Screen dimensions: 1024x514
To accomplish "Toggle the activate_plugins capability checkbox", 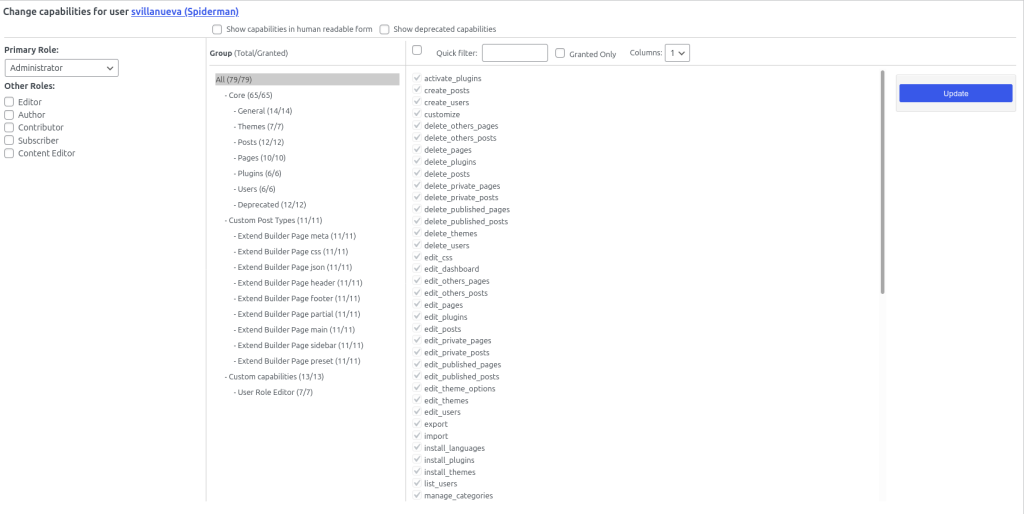I will tap(416, 78).
